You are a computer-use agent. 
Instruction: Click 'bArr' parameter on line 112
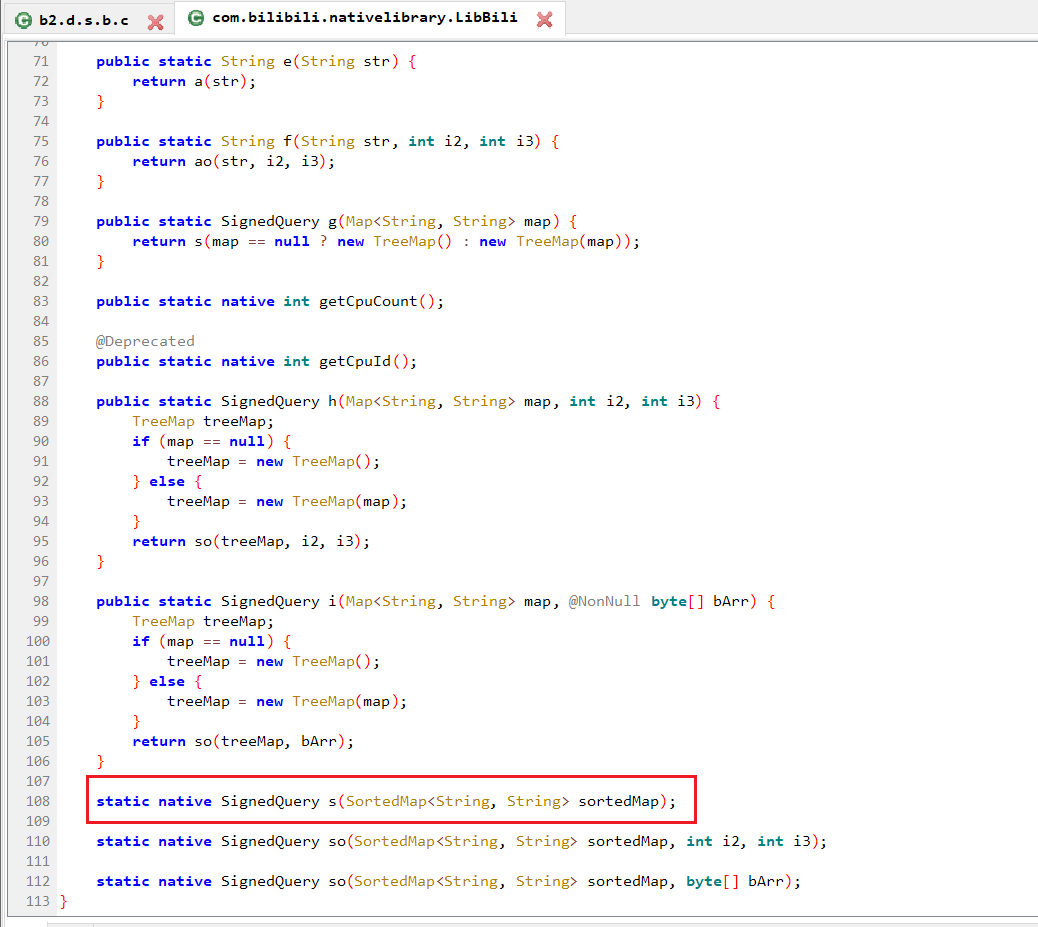(766, 881)
